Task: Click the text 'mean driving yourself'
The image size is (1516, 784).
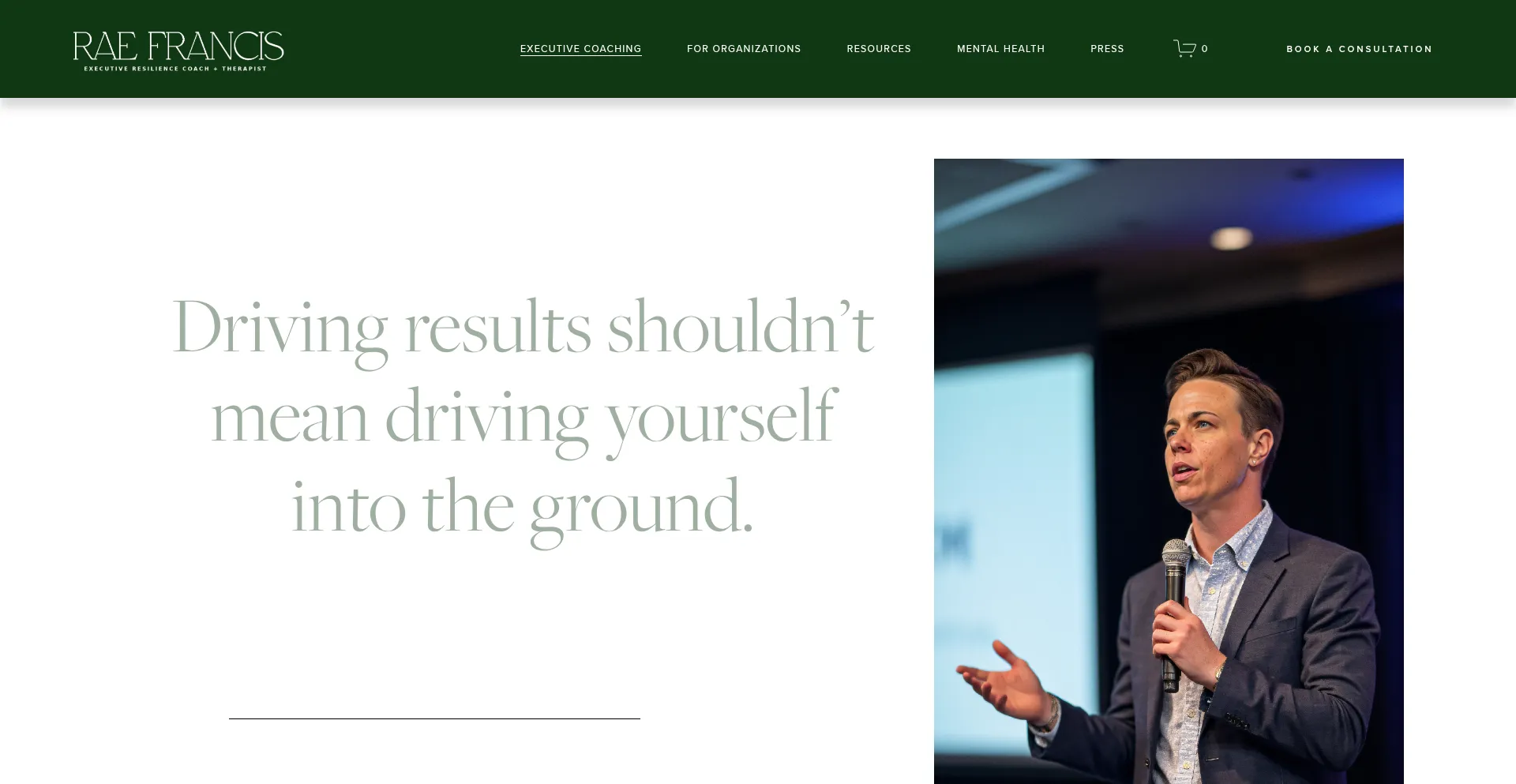Action: pyautogui.click(x=523, y=417)
